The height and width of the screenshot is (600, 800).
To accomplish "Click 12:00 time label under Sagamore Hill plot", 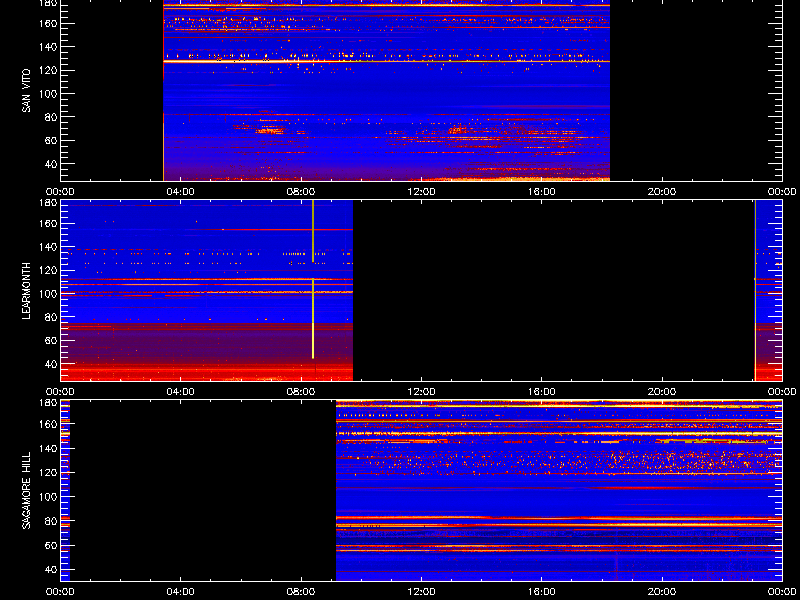I will click(421, 592).
